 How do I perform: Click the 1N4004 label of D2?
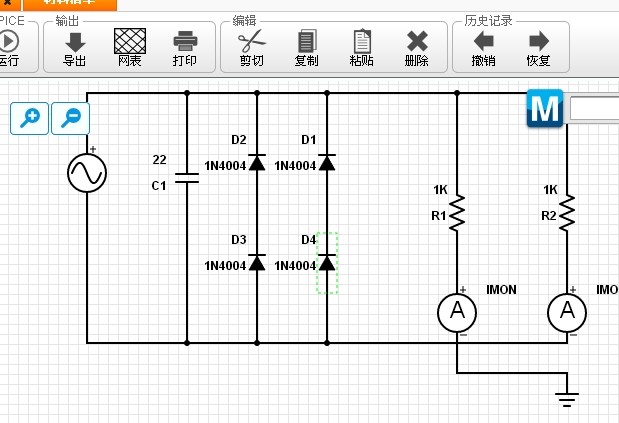[x=225, y=166]
